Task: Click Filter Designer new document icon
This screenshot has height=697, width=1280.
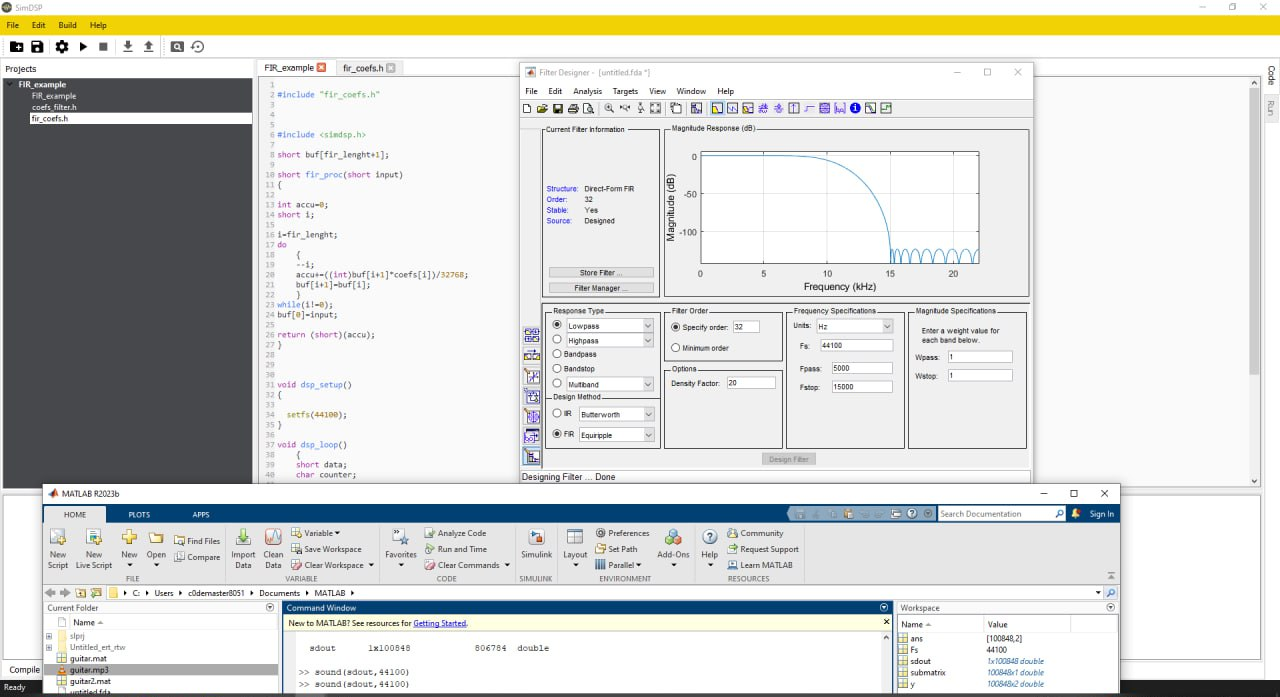Action: [527, 108]
